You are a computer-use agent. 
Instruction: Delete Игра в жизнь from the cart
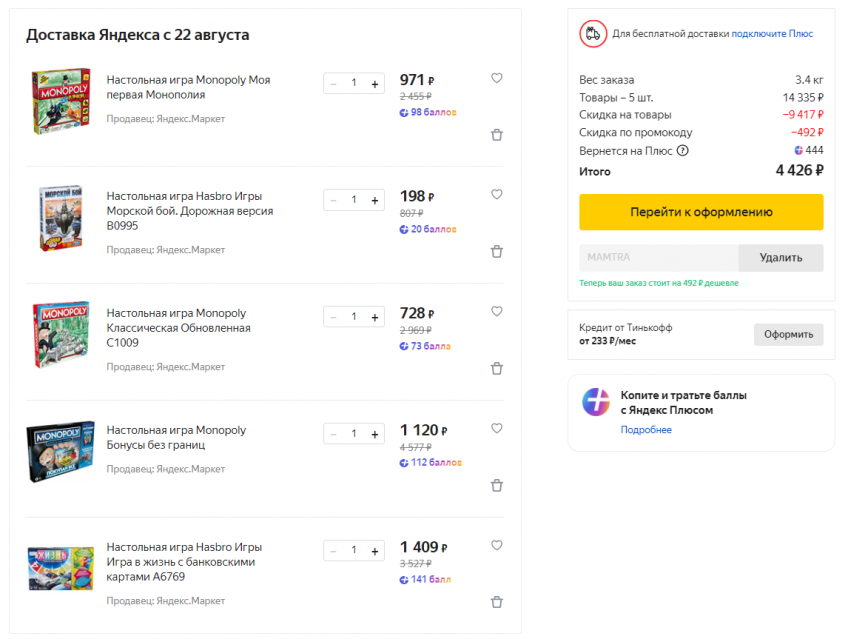pyautogui.click(x=496, y=602)
